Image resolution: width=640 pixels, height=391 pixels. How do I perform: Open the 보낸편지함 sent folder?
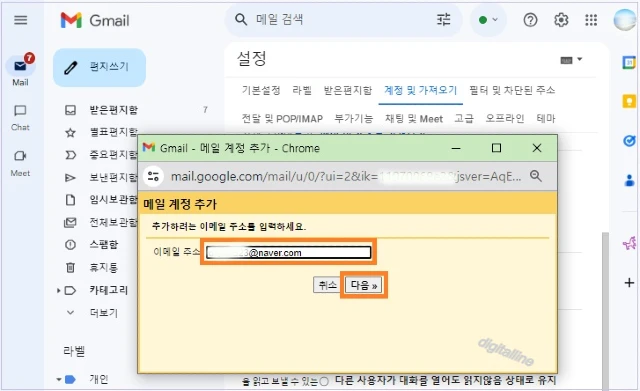pyautogui.click(x=113, y=177)
